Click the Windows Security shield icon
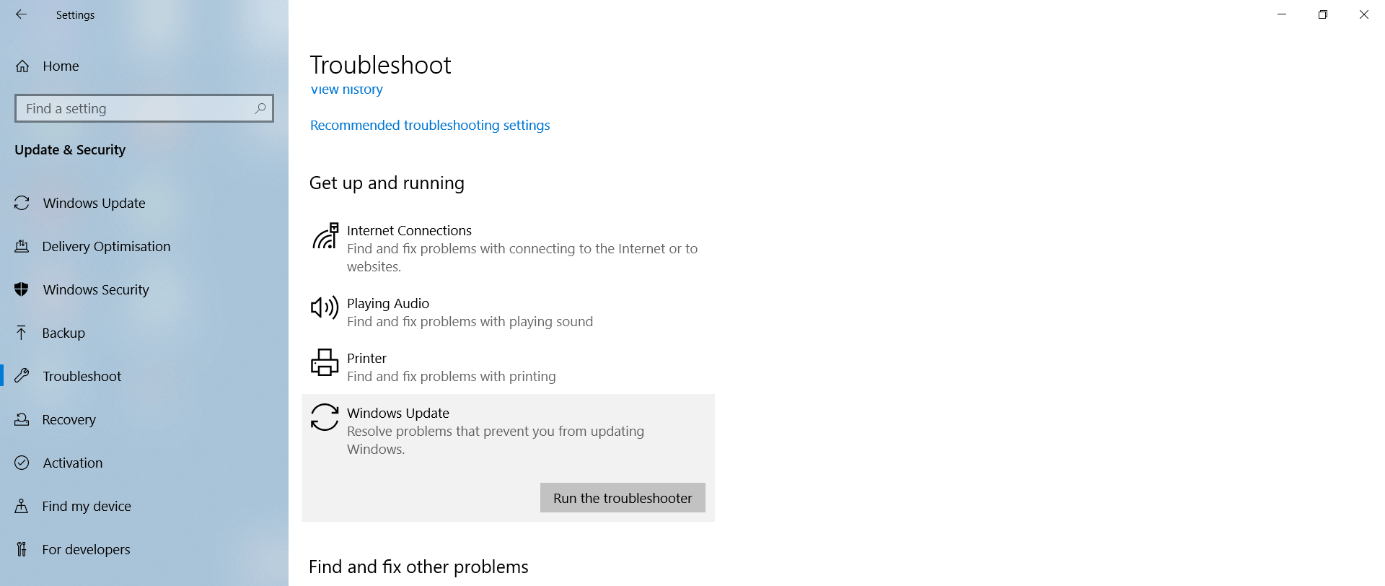Viewport: 1385px width, 586px height. click(22, 290)
